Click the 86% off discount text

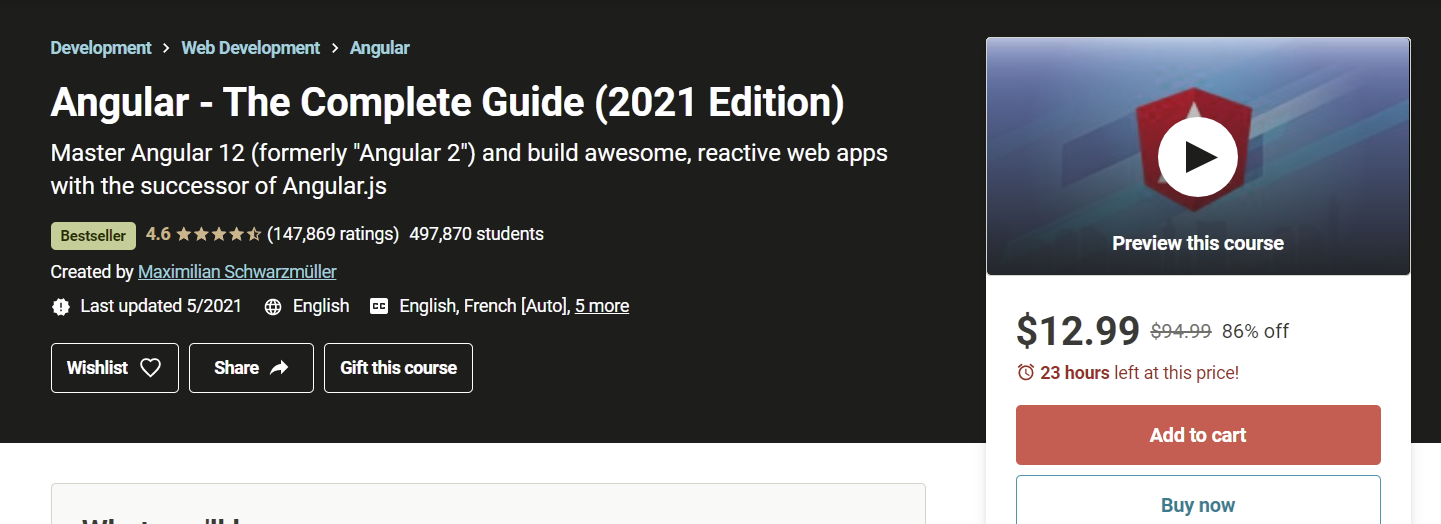[x=1255, y=332]
